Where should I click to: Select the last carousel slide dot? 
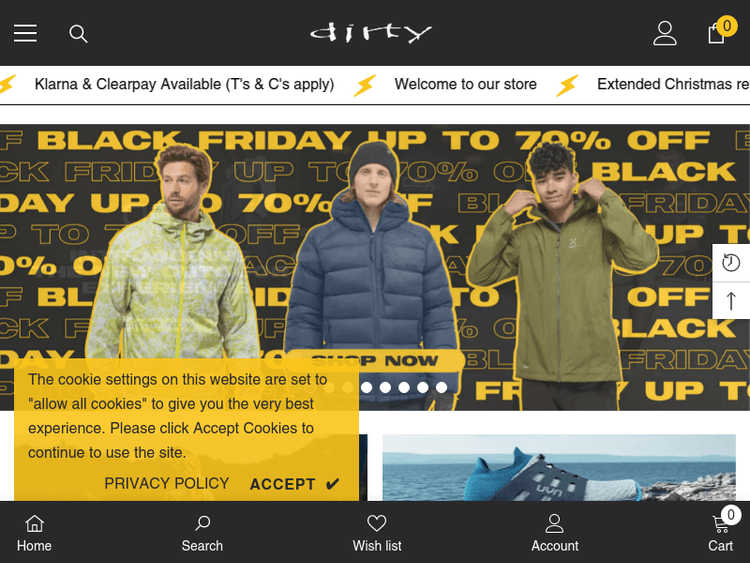coord(441,387)
